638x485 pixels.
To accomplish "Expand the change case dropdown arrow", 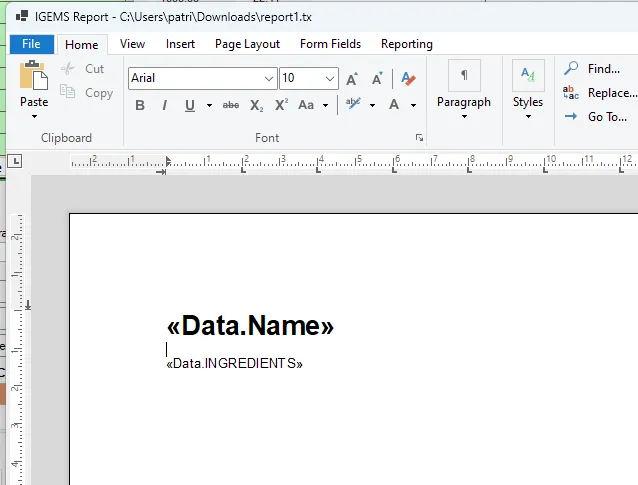I will 326,105.
